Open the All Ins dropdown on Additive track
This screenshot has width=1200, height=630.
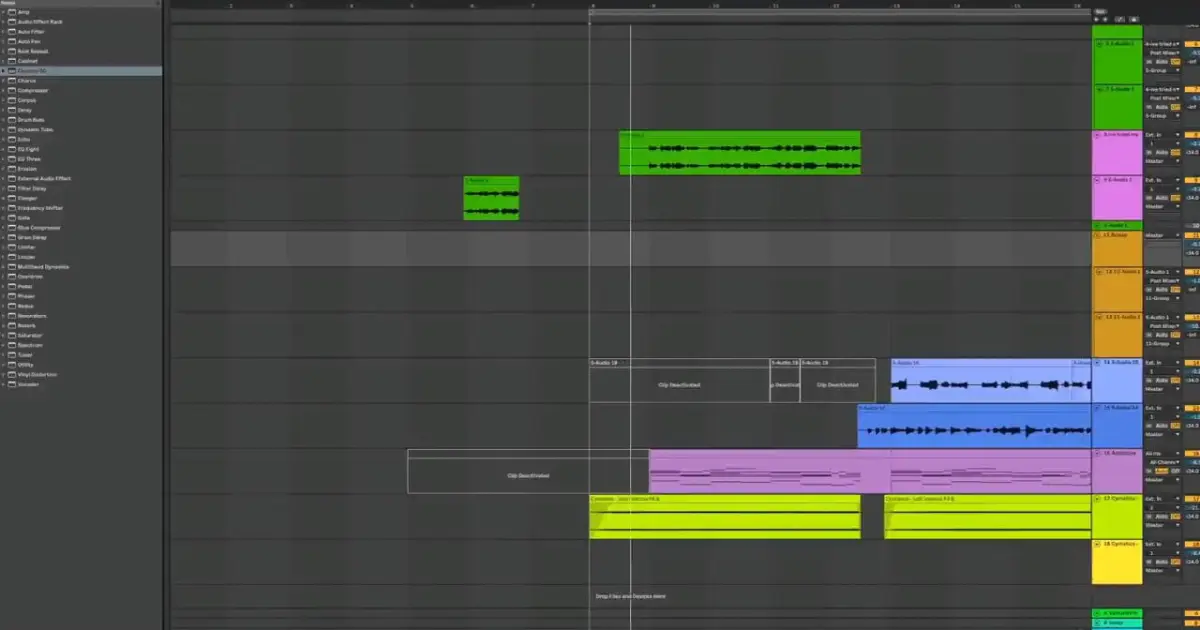point(1162,453)
